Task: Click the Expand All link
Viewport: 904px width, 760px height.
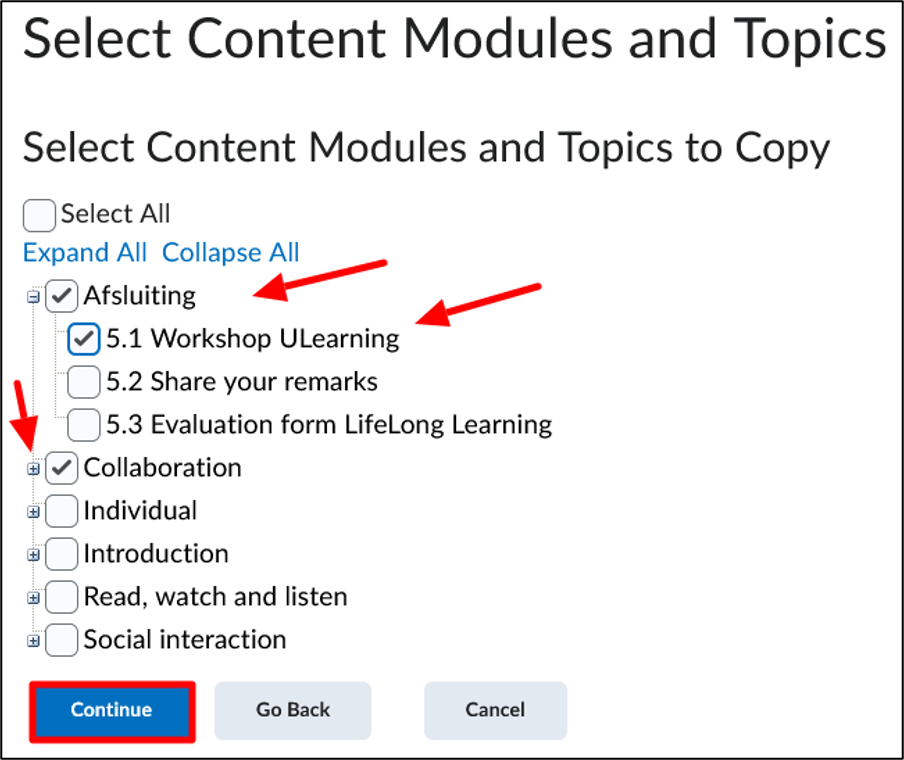Action: click(85, 253)
